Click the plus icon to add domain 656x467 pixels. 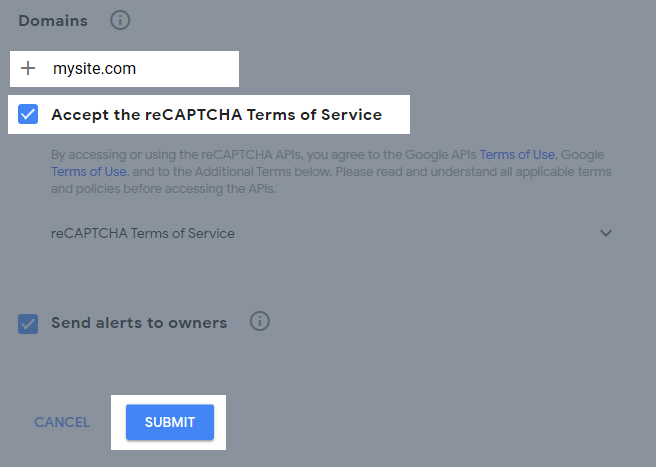pyautogui.click(x=28, y=68)
